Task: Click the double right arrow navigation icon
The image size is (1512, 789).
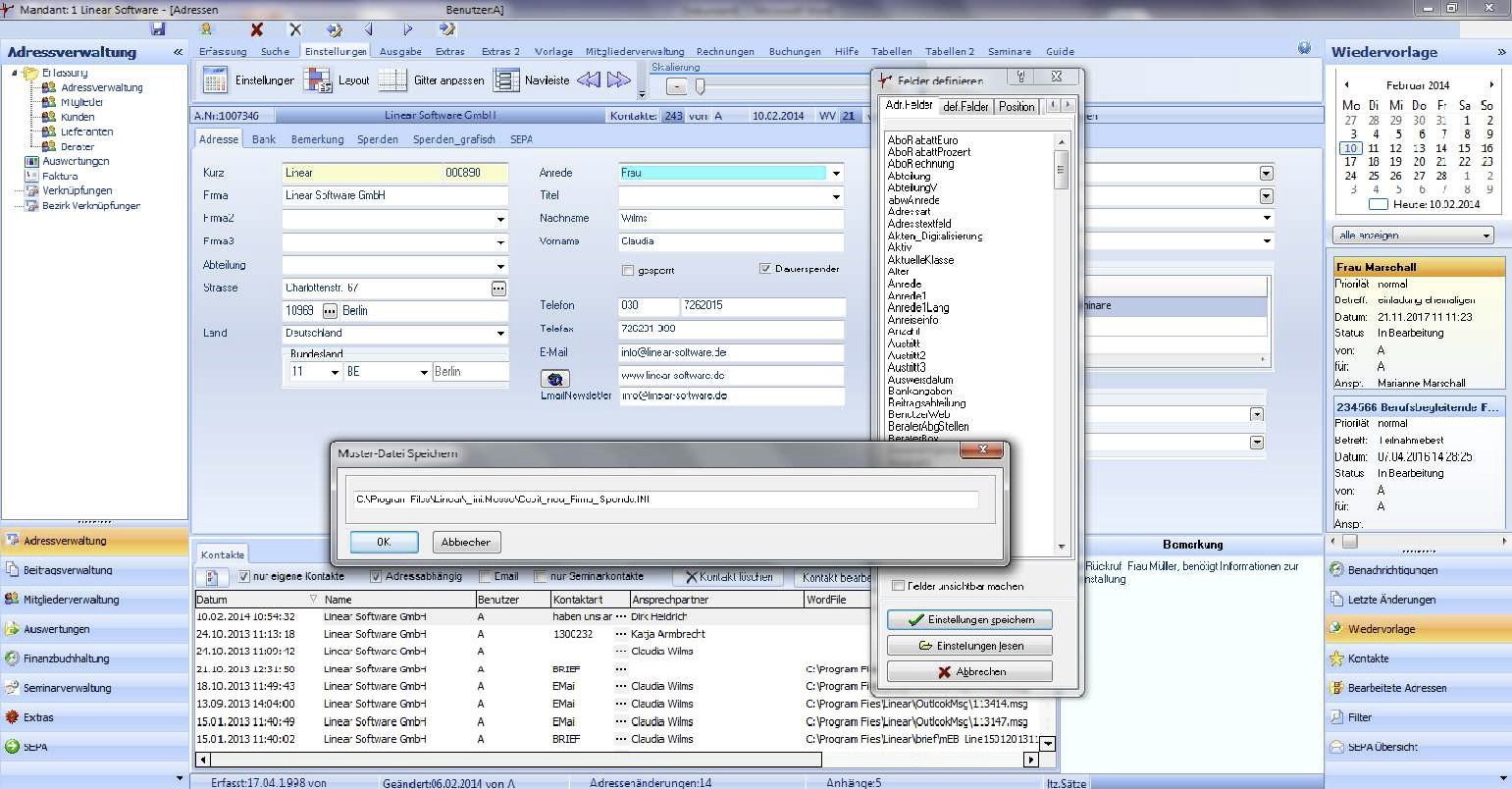Action: [x=619, y=80]
